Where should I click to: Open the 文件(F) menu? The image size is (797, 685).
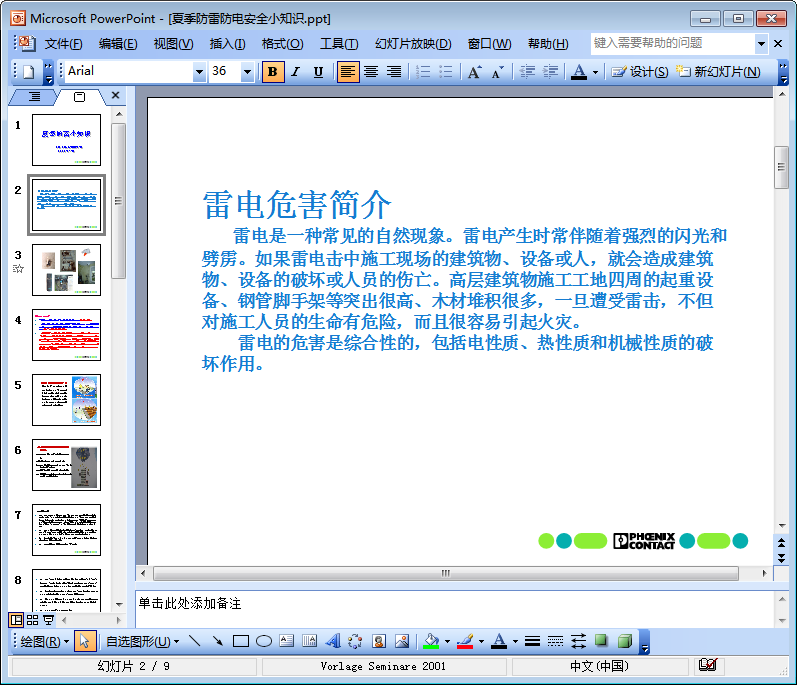click(x=63, y=44)
